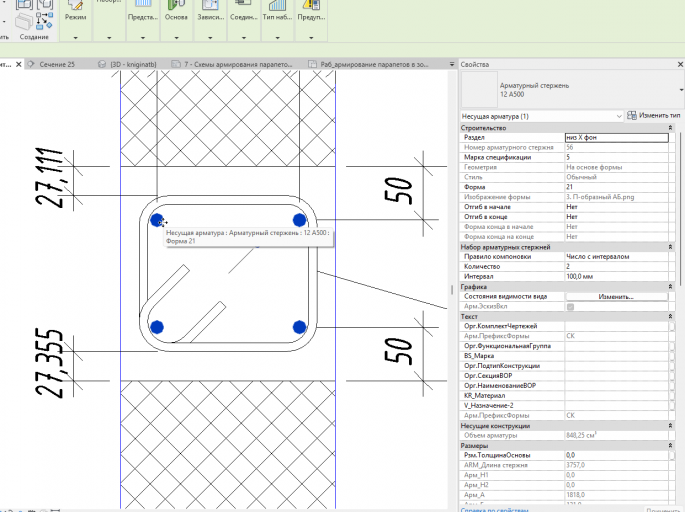
Task: Click the properties panel vertical scrollbar
Action: pos(681,208)
